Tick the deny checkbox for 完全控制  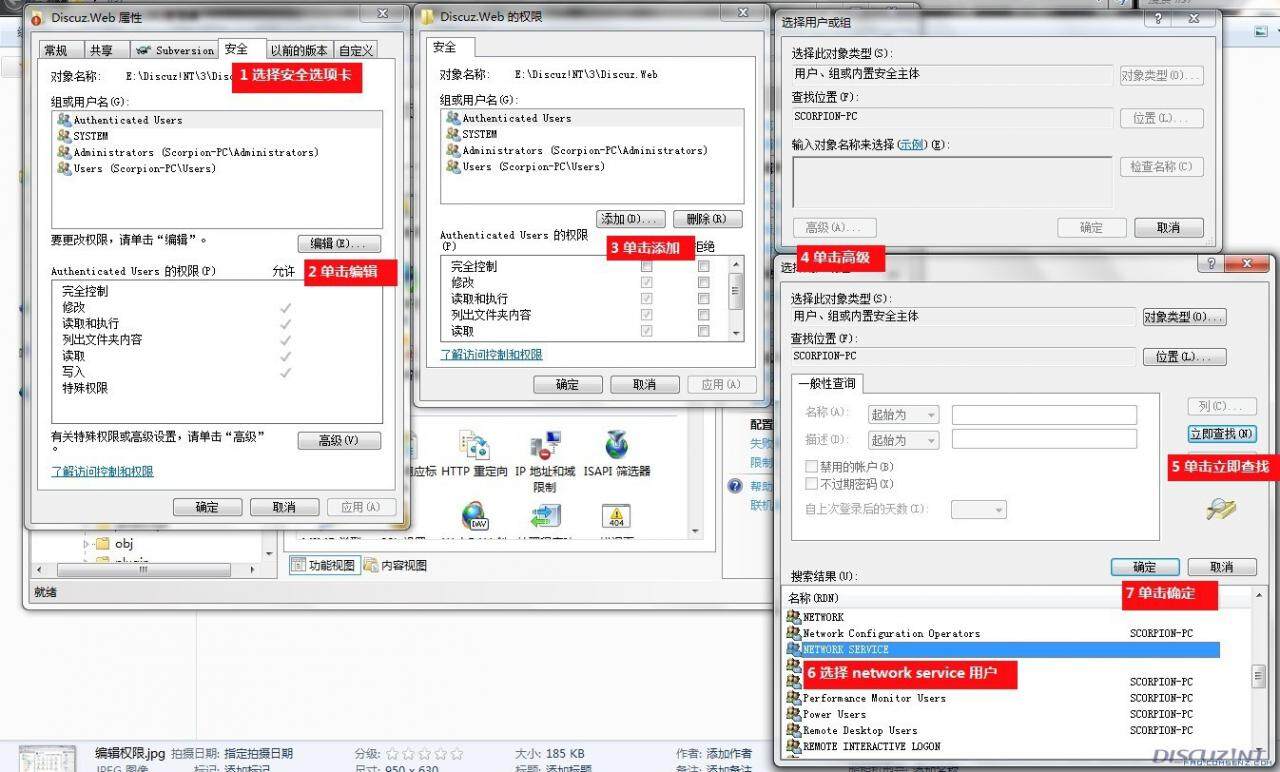704,267
